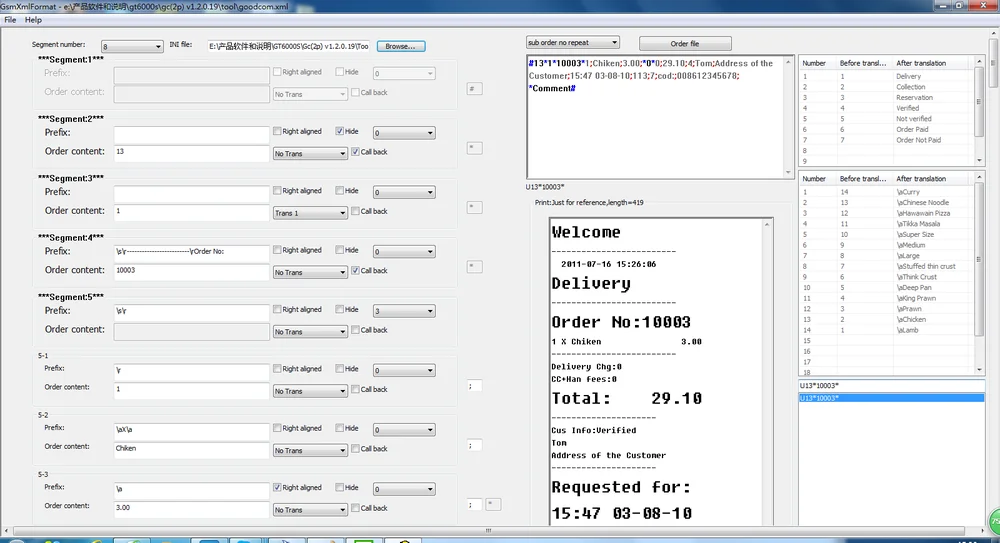
Task: Click Segment 3 Order content field with 1
Action: 191,212
